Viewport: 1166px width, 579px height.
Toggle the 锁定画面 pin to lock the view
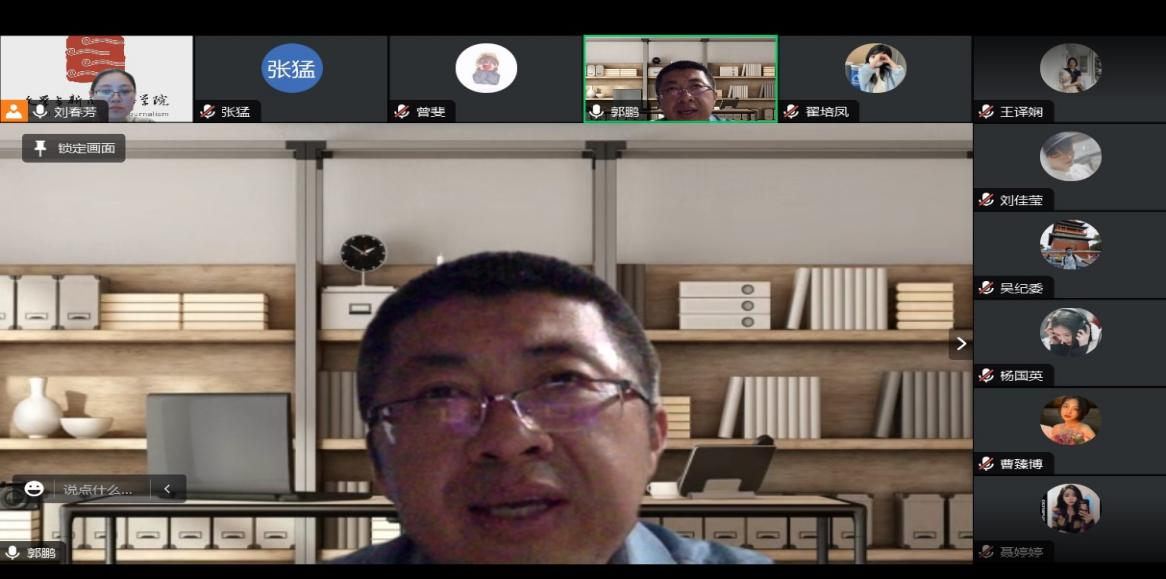[74, 148]
